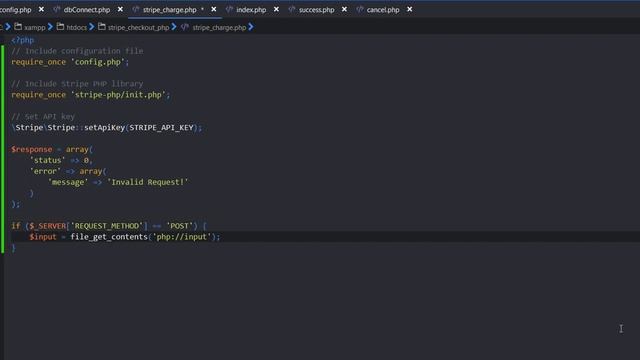
Task: Click the code file icon in breadcrumb
Action: (185, 27)
